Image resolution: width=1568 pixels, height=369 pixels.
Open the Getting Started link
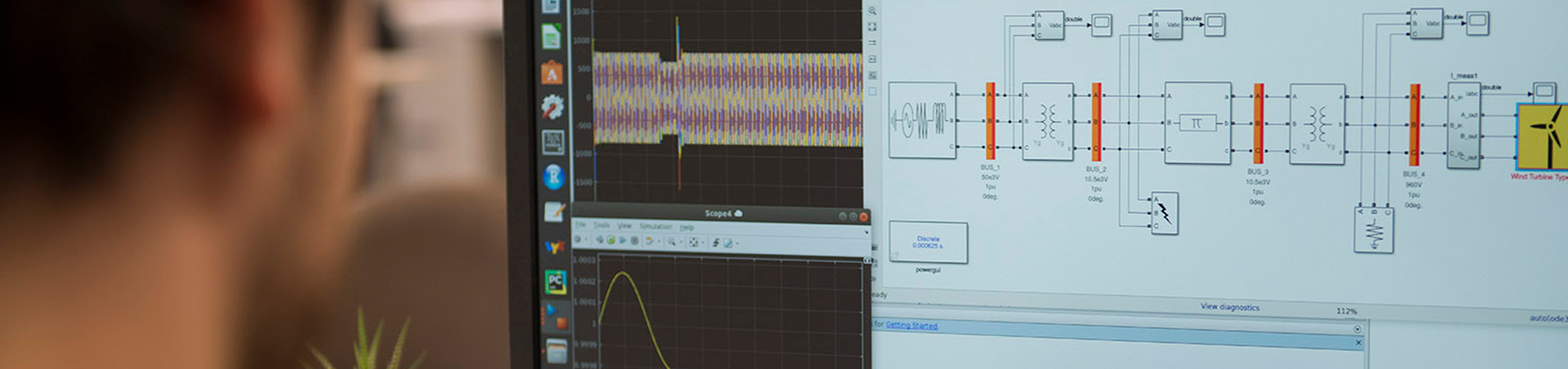[911, 325]
